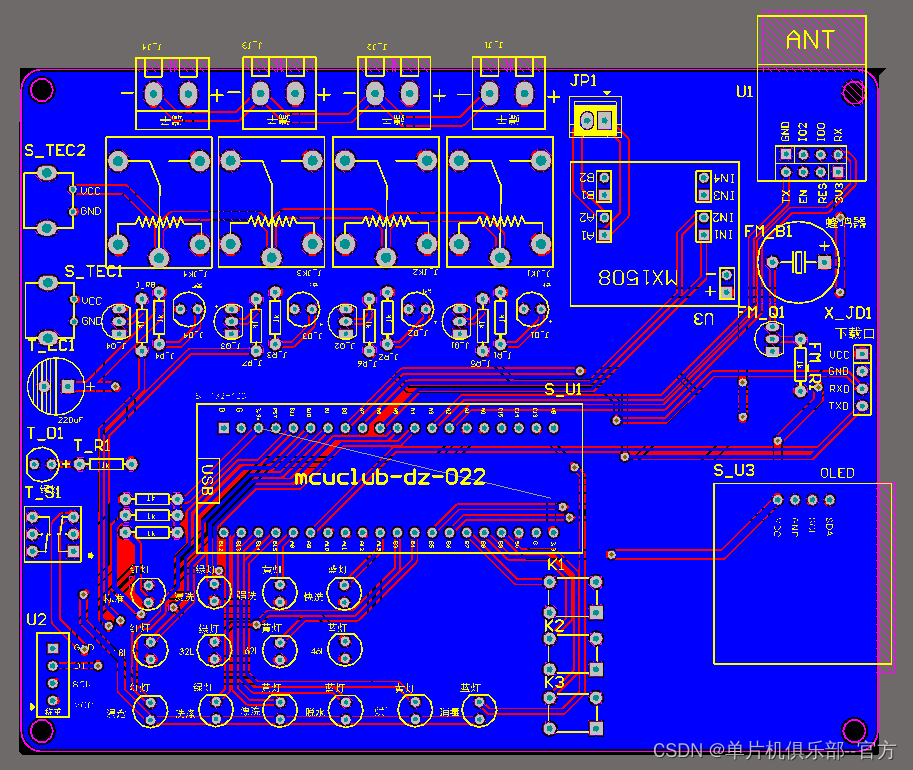Click the FM_Q1 transistor label

pos(761,313)
